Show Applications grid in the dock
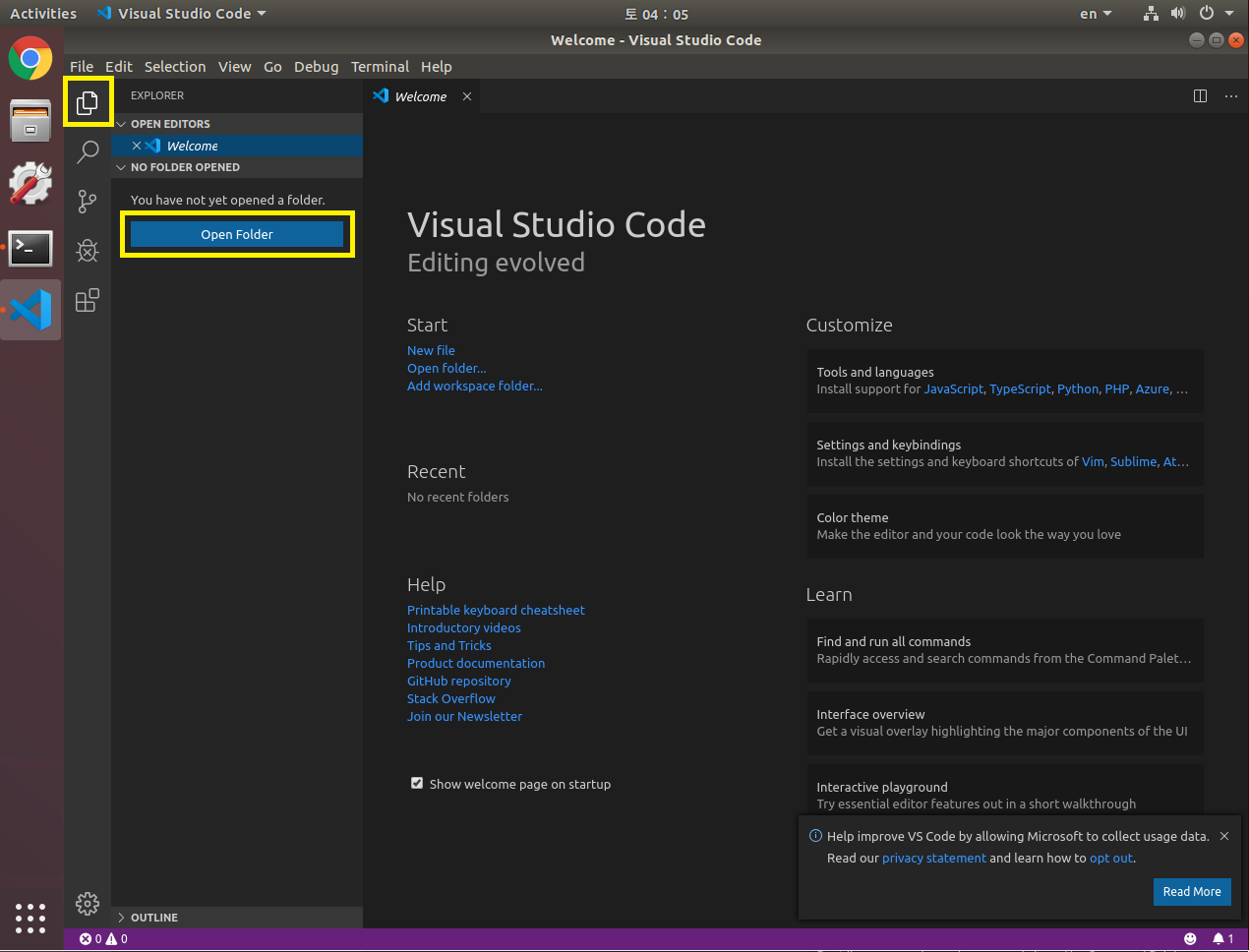This screenshot has height=952, width=1249. (30, 919)
